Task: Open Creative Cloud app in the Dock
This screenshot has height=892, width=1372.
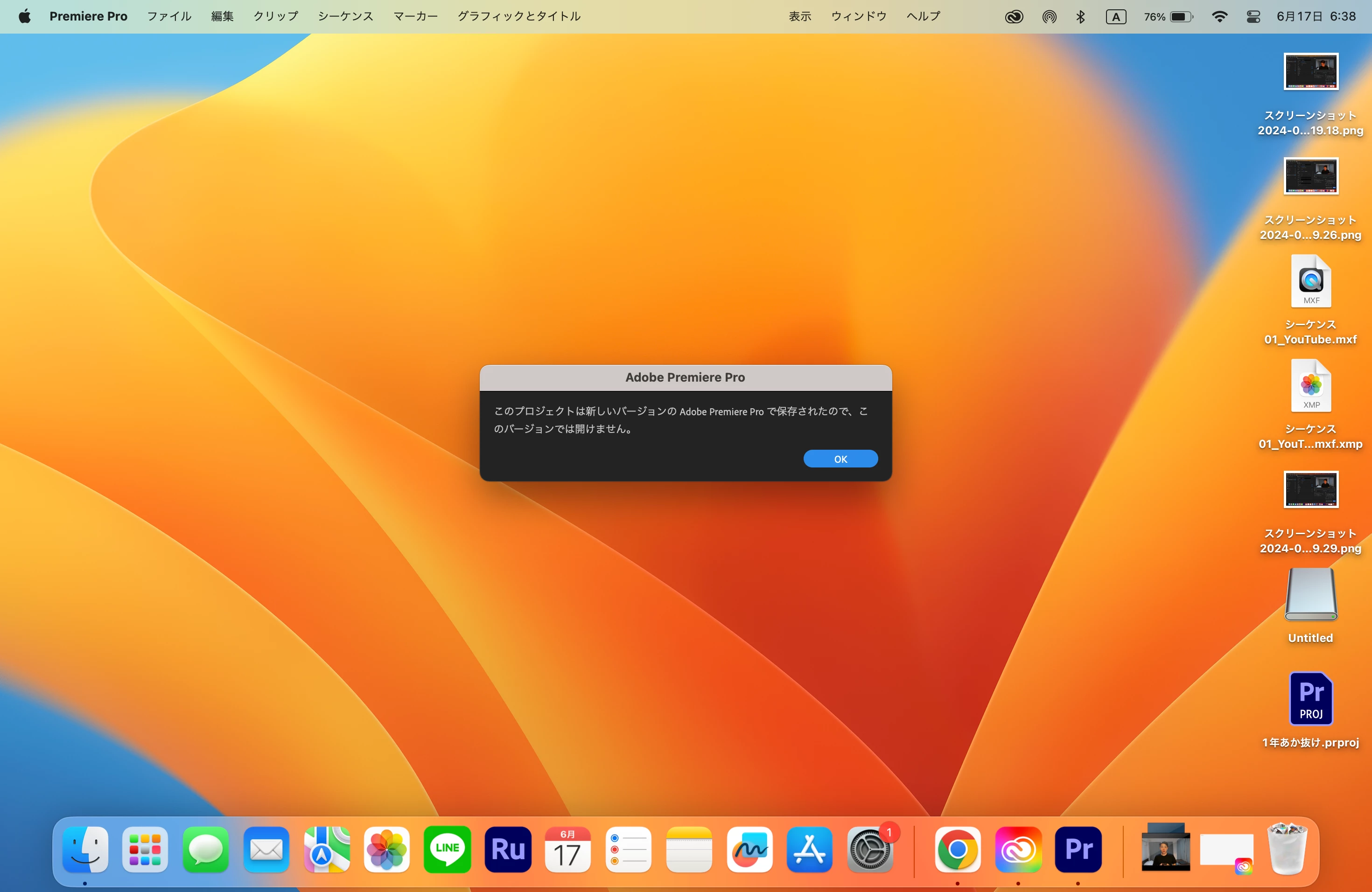Action: coord(1017,849)
